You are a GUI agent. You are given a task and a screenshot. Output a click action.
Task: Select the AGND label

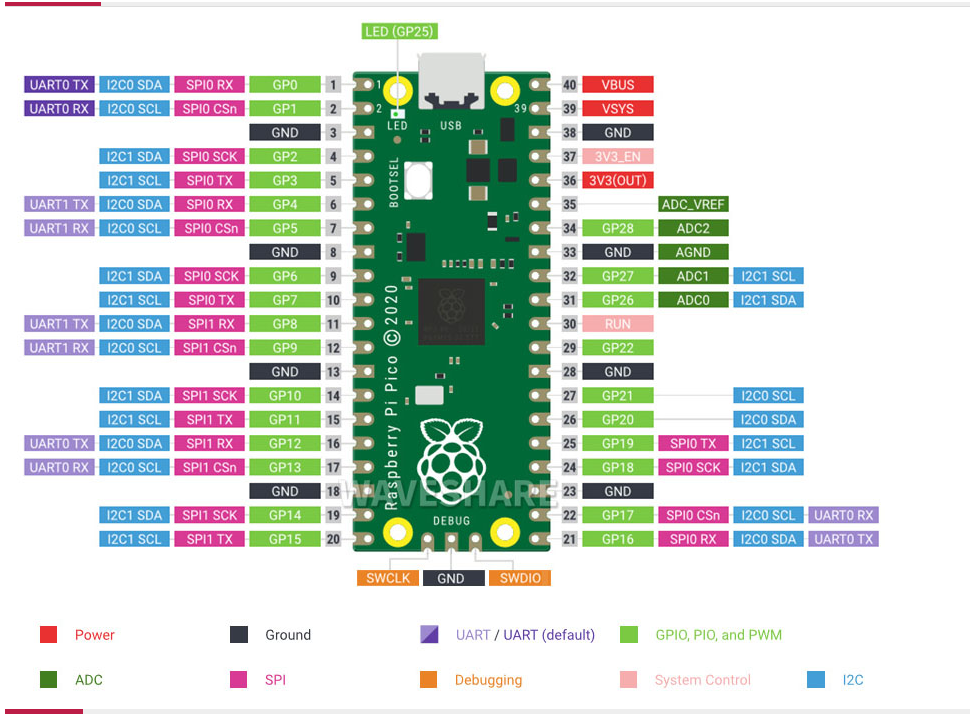click(x=693, y=252)
